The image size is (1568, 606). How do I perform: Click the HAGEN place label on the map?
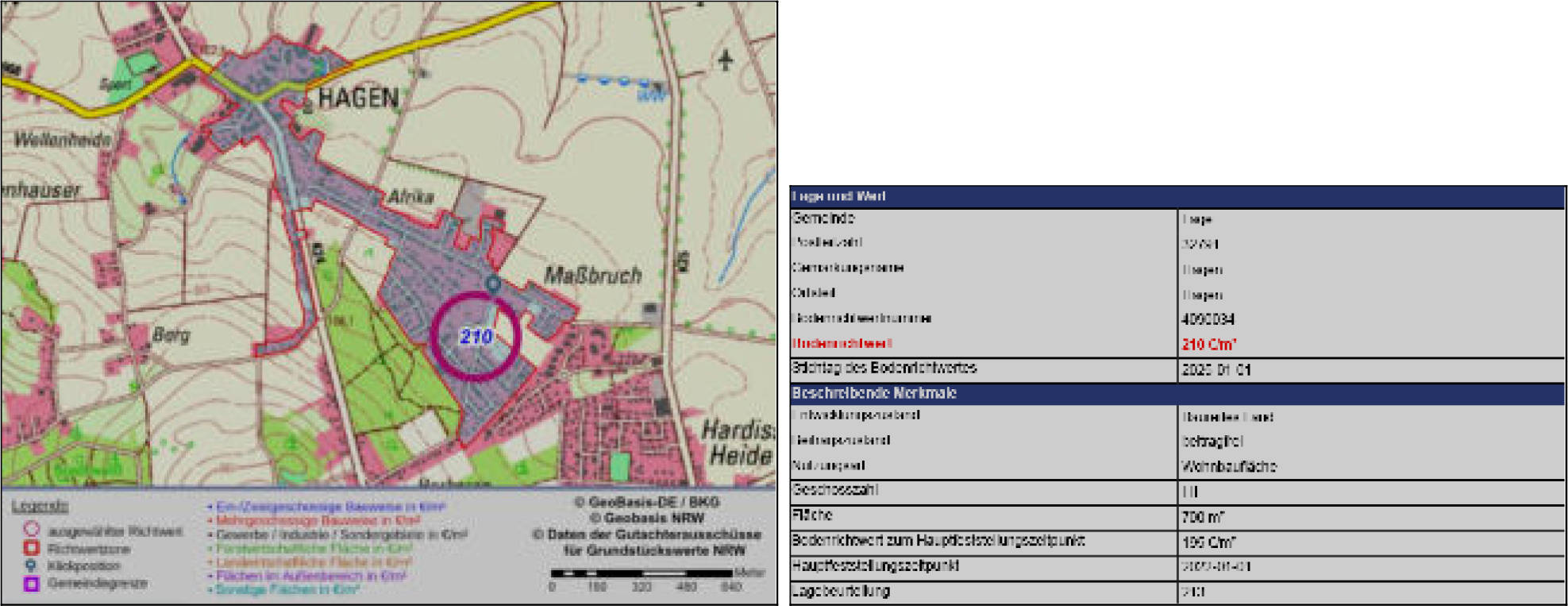point(358,98)
